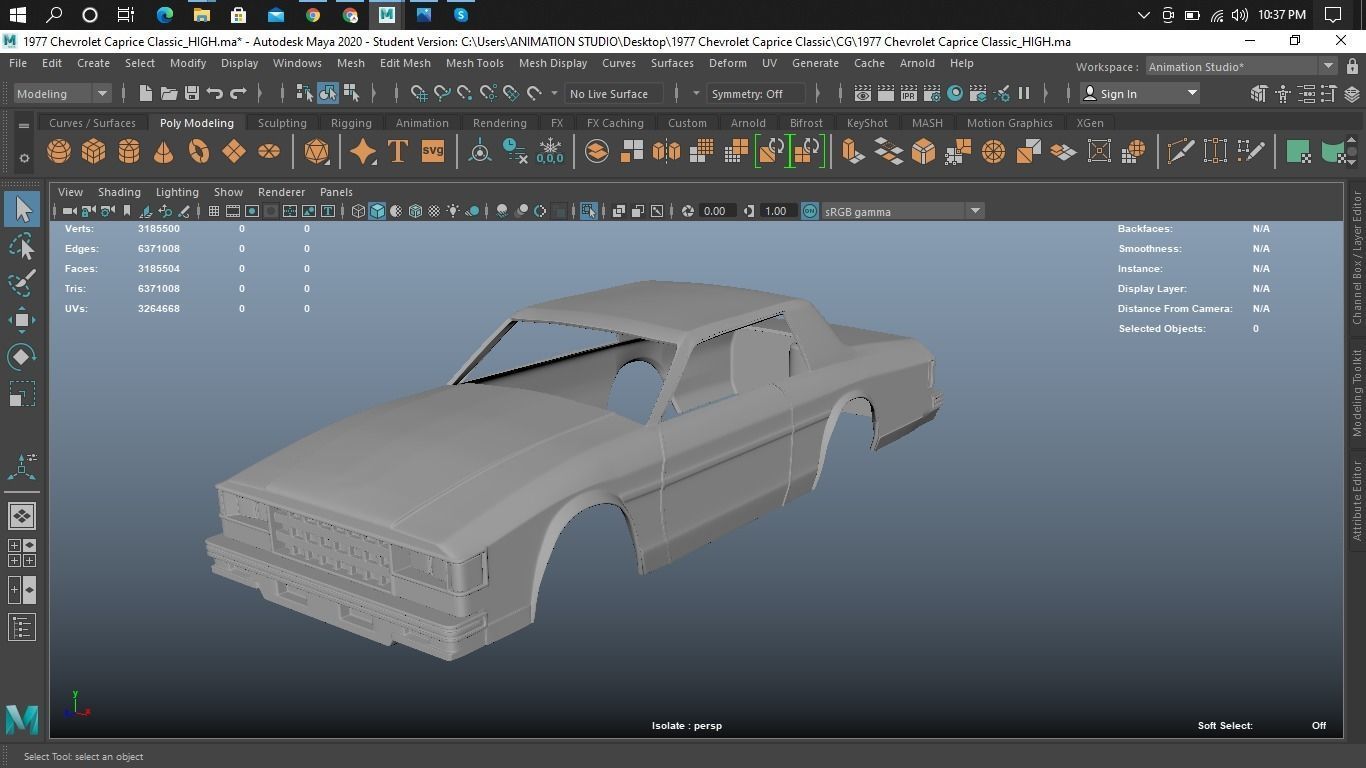Viewport: 1366px width, 768px height.
Task: Click the Save Scene disk icon
Action: [x=191, y=94]
